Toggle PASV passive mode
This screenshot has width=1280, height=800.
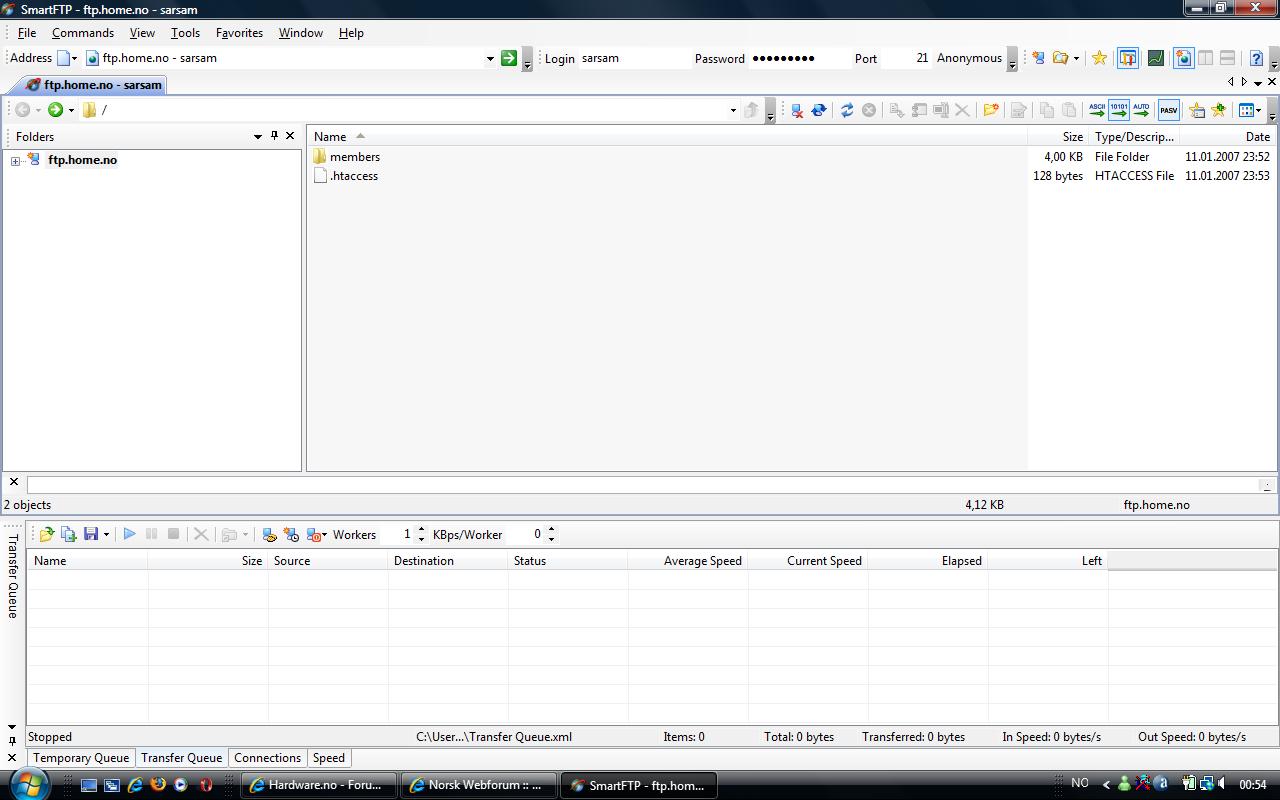(1169, 110)
